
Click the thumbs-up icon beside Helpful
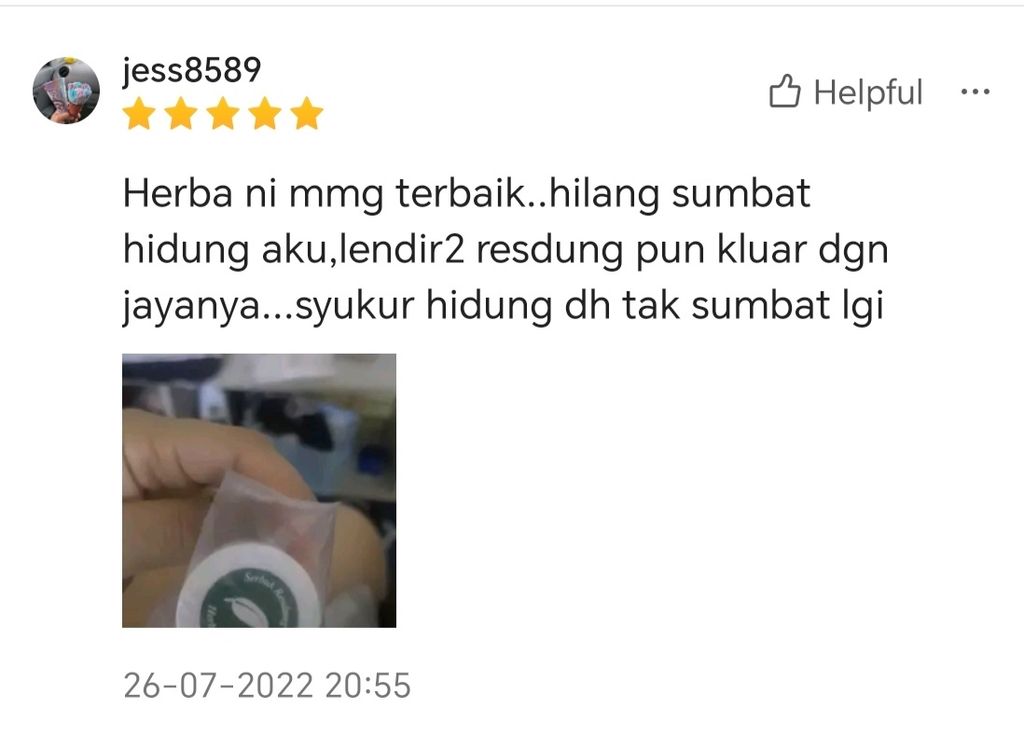(784, 91)
